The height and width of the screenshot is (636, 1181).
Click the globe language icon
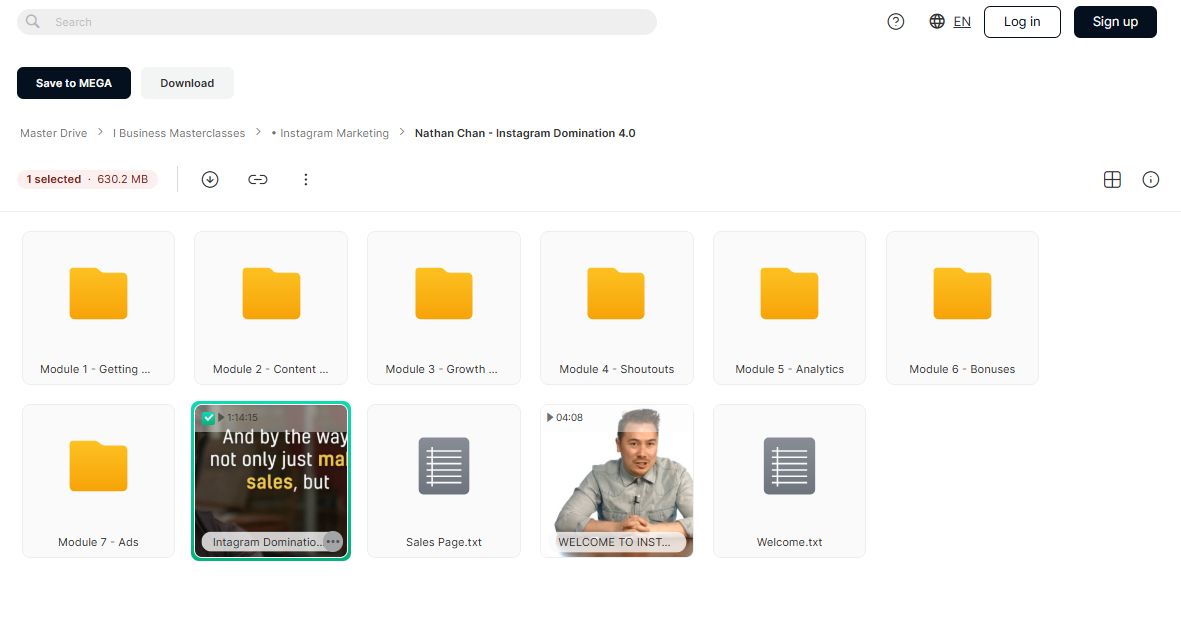[937, 22]
